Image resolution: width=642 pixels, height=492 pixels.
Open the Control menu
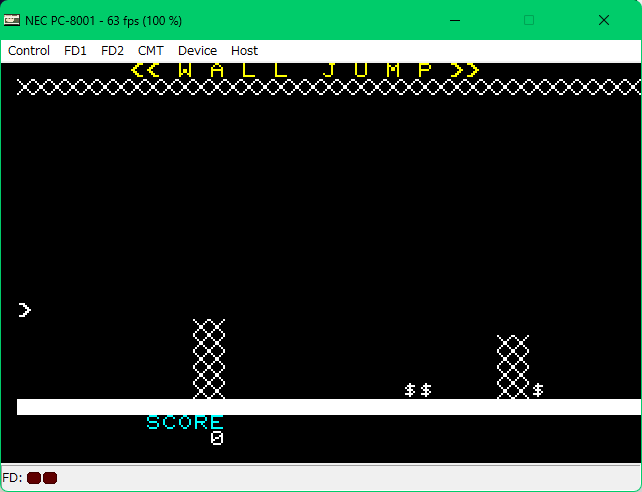(x=29, y=50)
